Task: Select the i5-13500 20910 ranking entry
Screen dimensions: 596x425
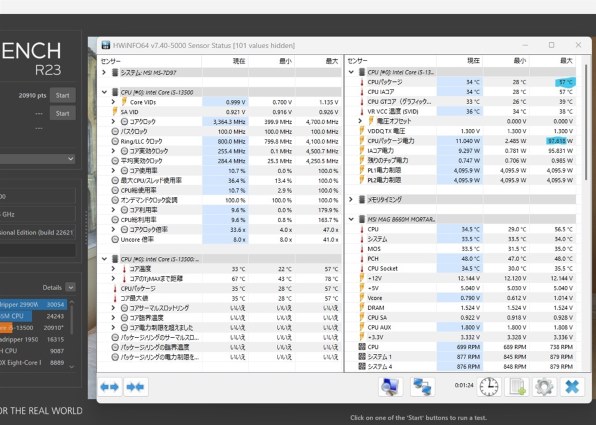Action: (x=33, y=328)
